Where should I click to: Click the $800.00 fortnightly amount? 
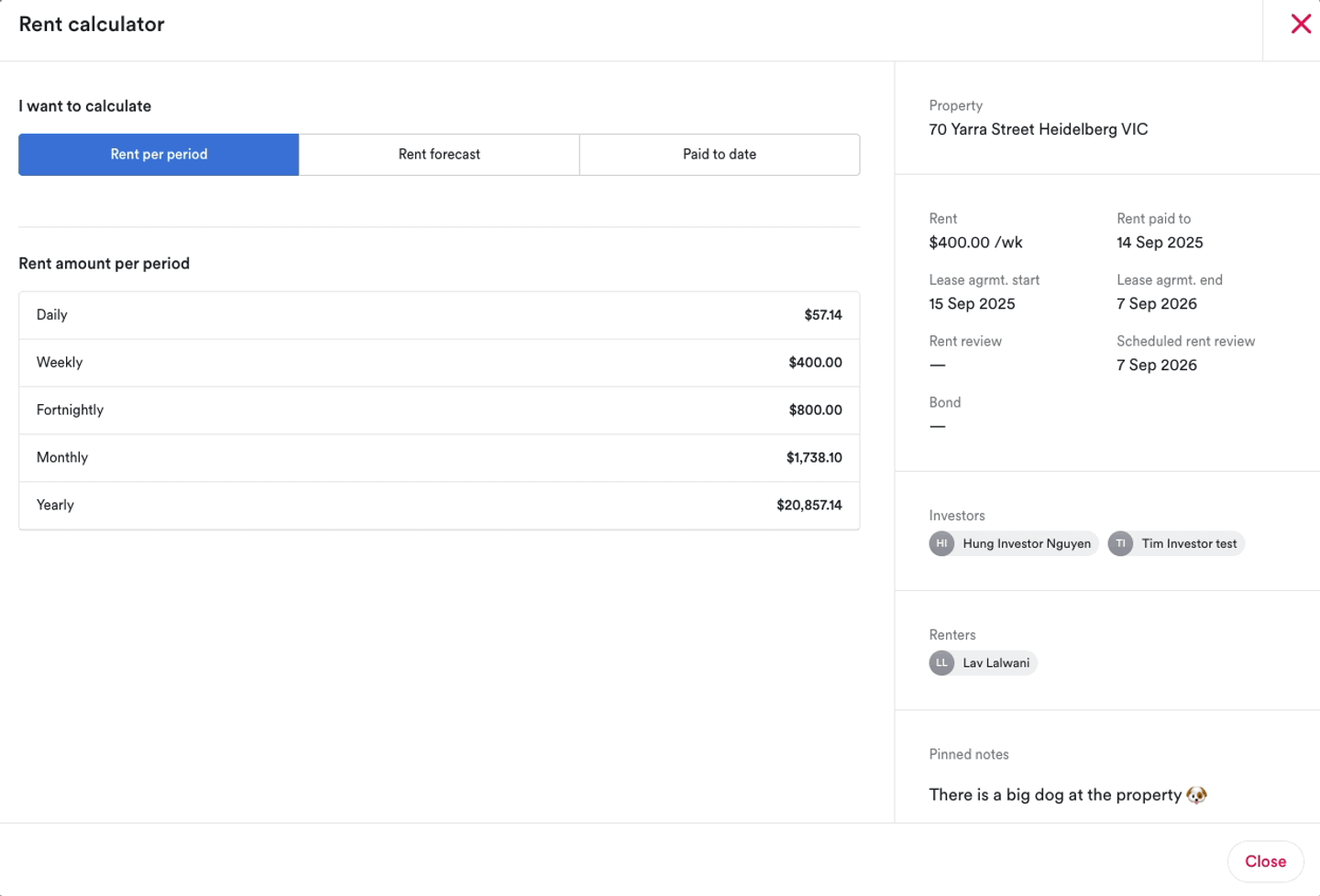click(x=815, y=410)
